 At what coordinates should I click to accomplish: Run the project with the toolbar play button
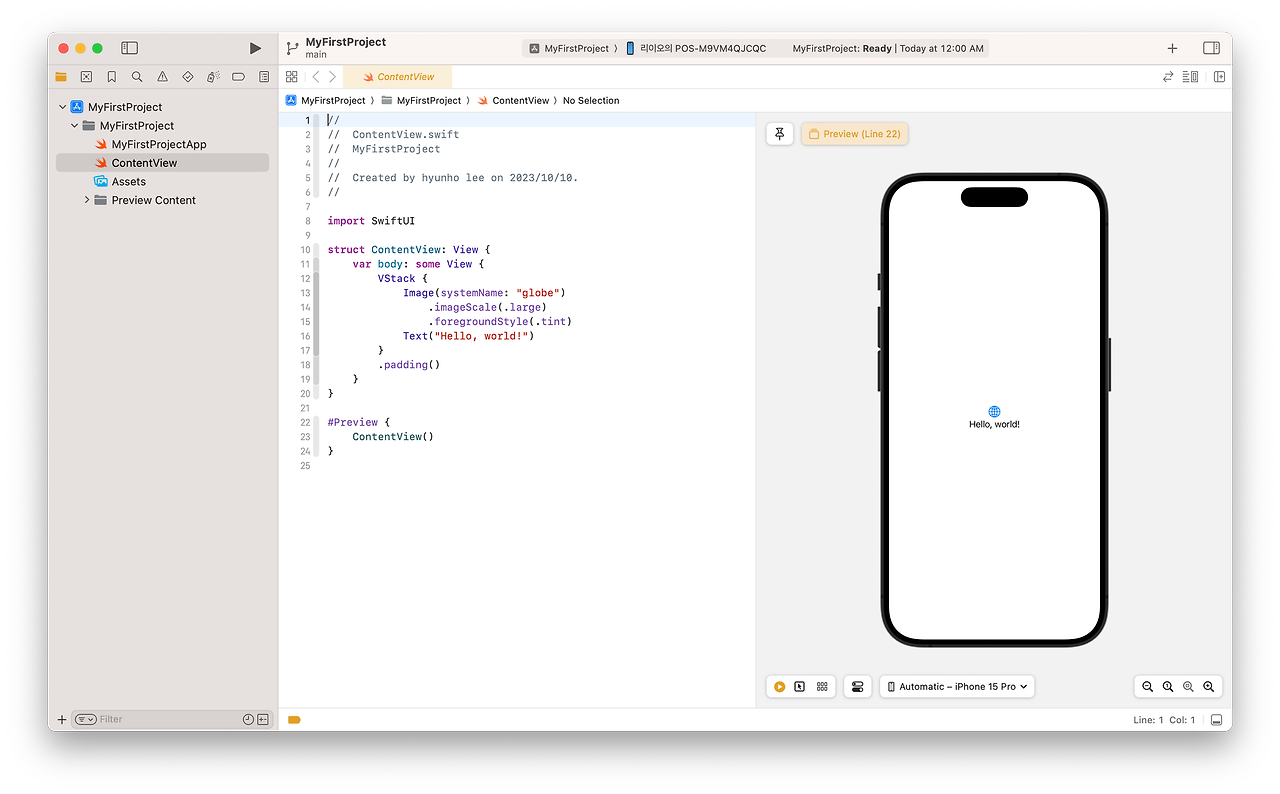coord(255,47)
